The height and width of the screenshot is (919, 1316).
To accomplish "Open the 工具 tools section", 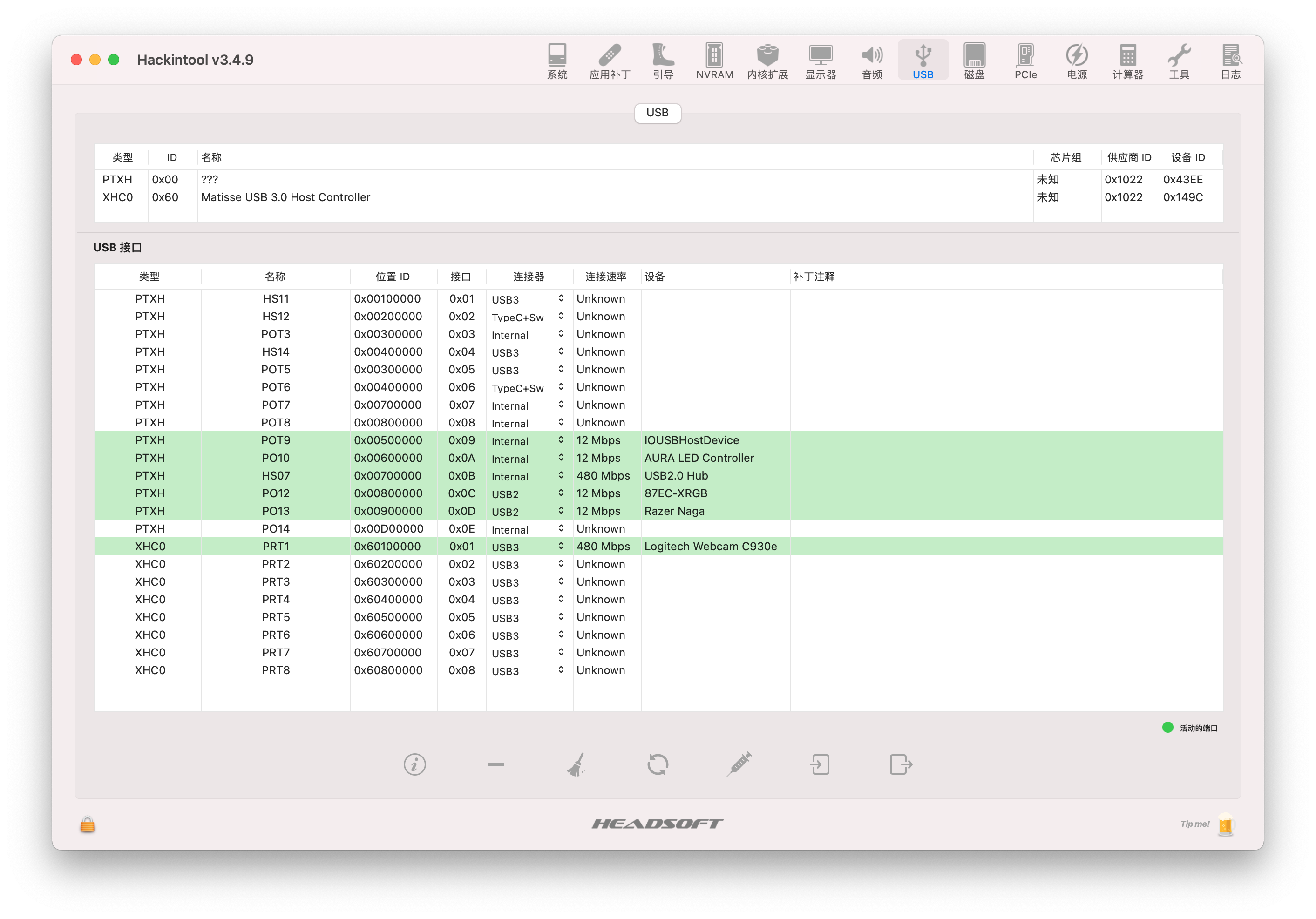I will click(x=1179, y=61).
